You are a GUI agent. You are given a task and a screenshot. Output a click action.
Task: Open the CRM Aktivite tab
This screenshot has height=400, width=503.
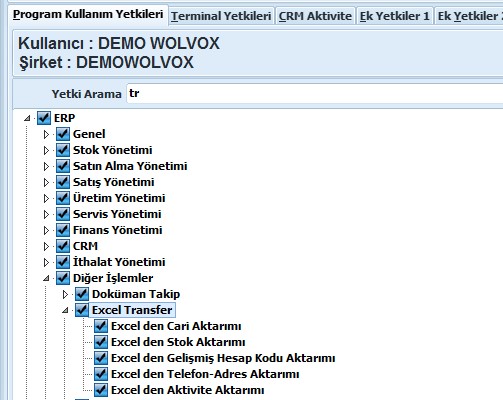315,16
